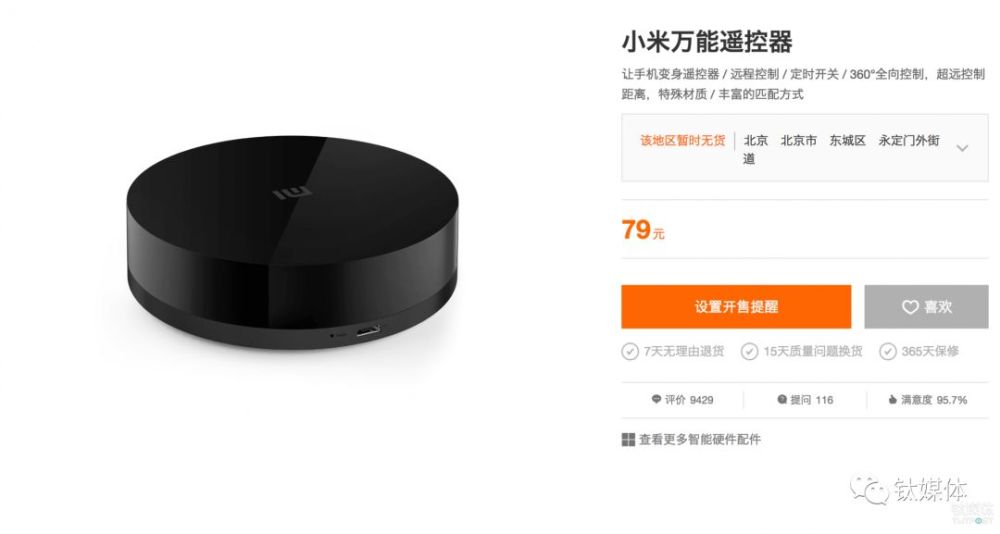
Task: Click the checkmark beside 7天无理由退货
Action: (x=629, y=352)
